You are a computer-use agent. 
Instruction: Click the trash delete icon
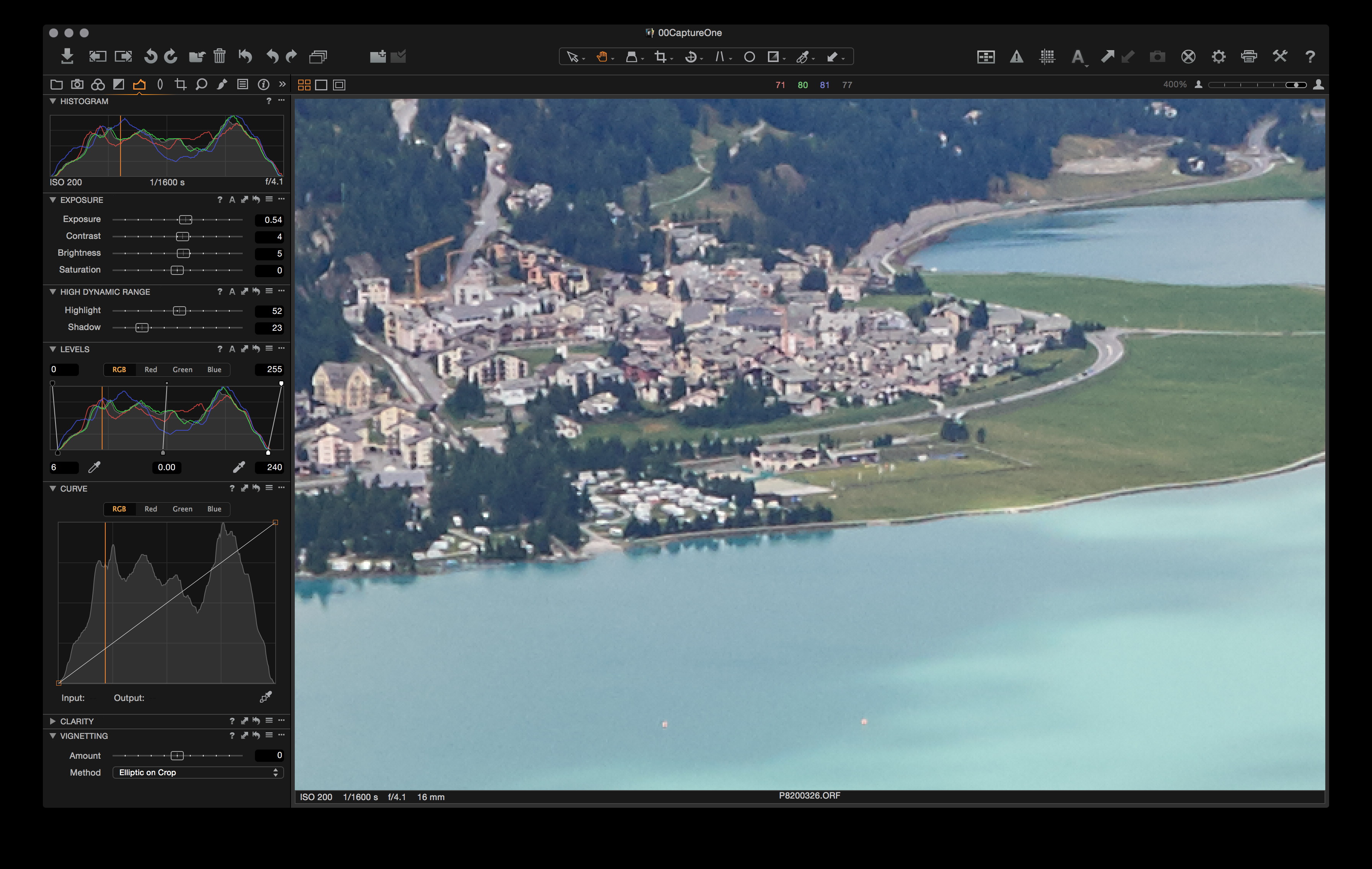point(219,56)
